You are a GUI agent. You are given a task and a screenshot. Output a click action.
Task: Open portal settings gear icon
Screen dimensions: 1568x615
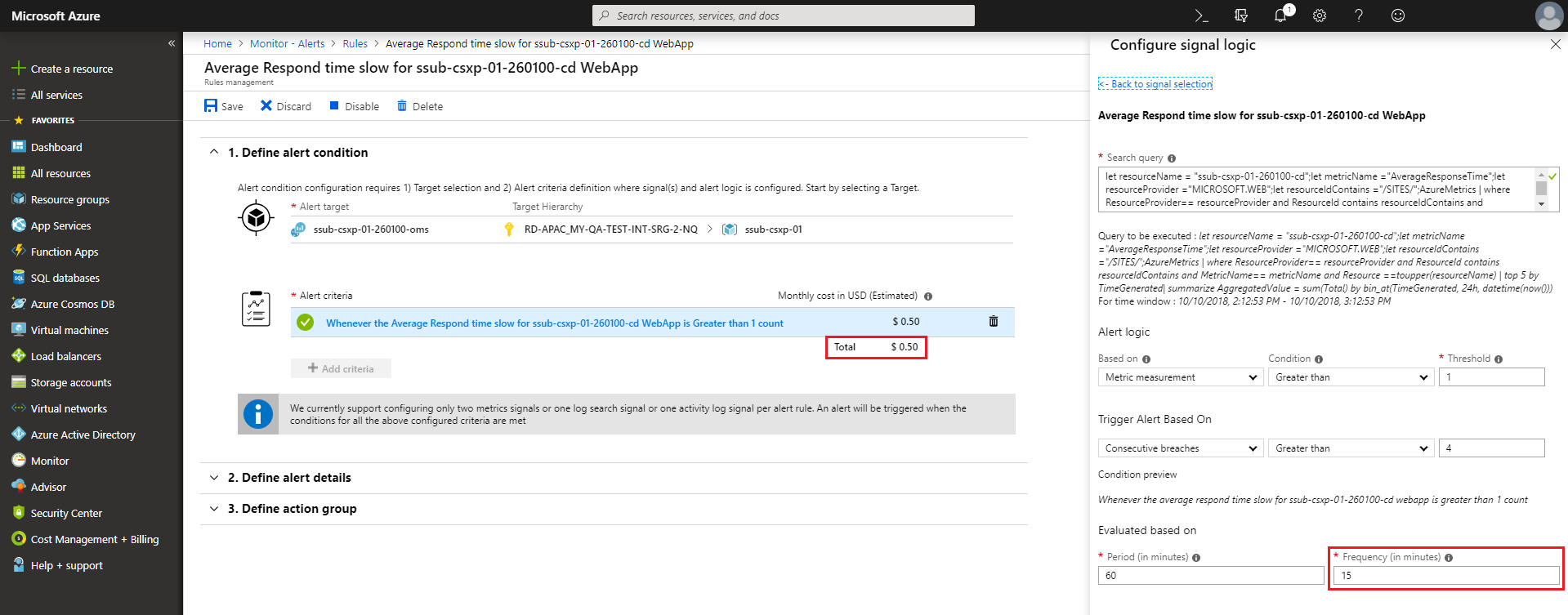coord(1320,16)
